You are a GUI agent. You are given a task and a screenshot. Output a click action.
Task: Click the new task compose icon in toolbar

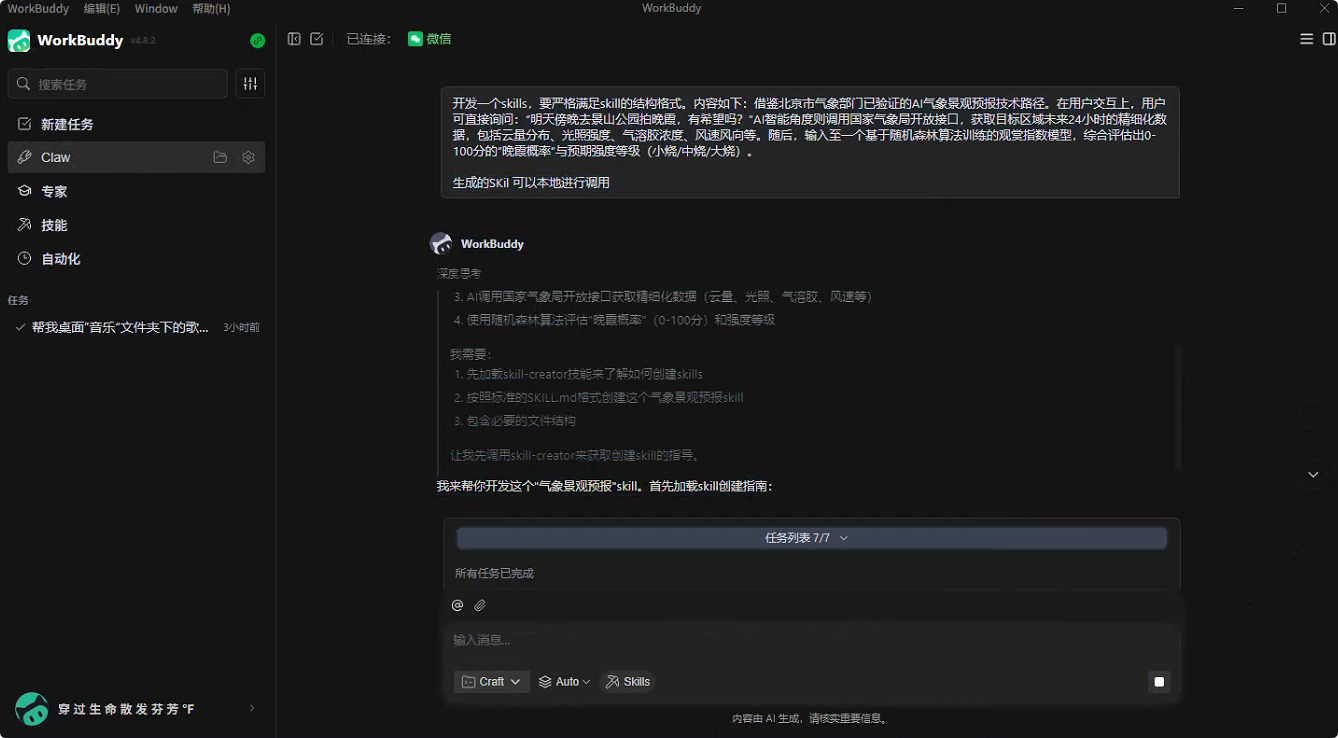pyautogui.click(x=317, y=39)
